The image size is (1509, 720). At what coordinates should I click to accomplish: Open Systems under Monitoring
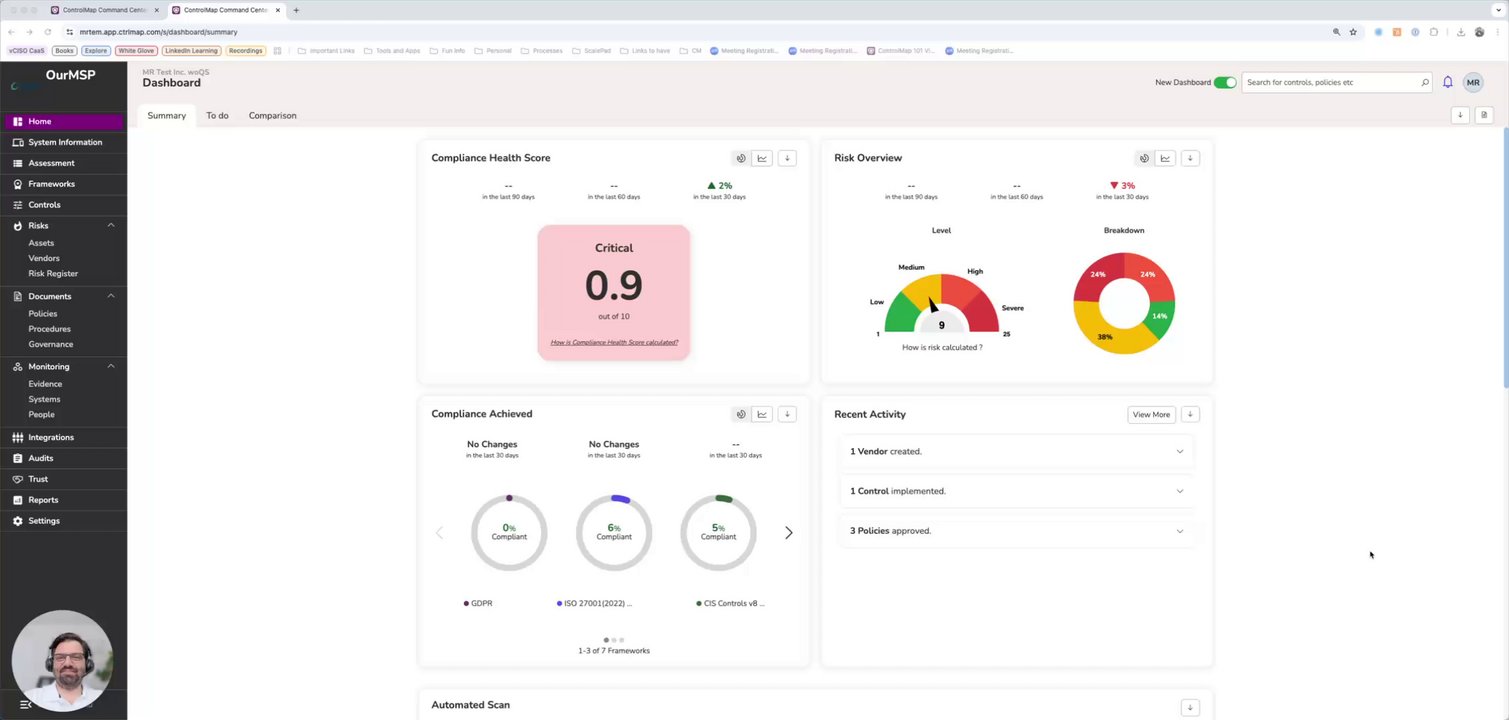(44, 399)
